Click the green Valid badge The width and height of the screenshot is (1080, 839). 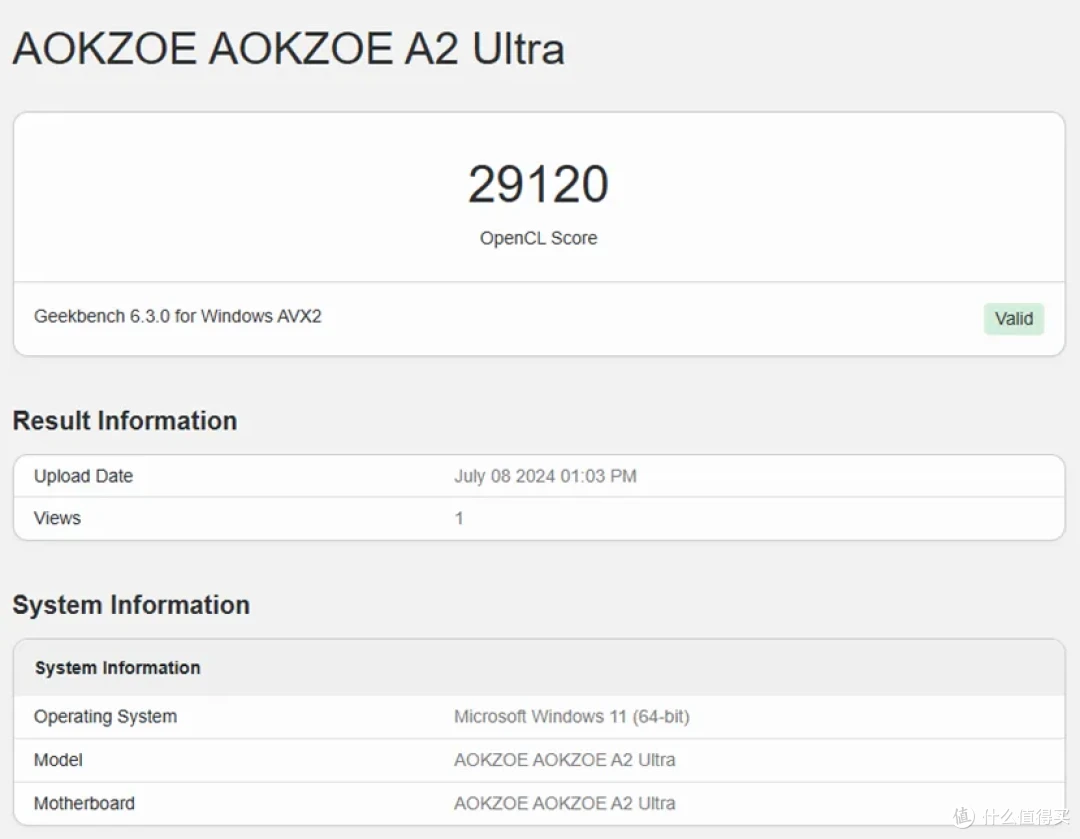point(1013,319)
